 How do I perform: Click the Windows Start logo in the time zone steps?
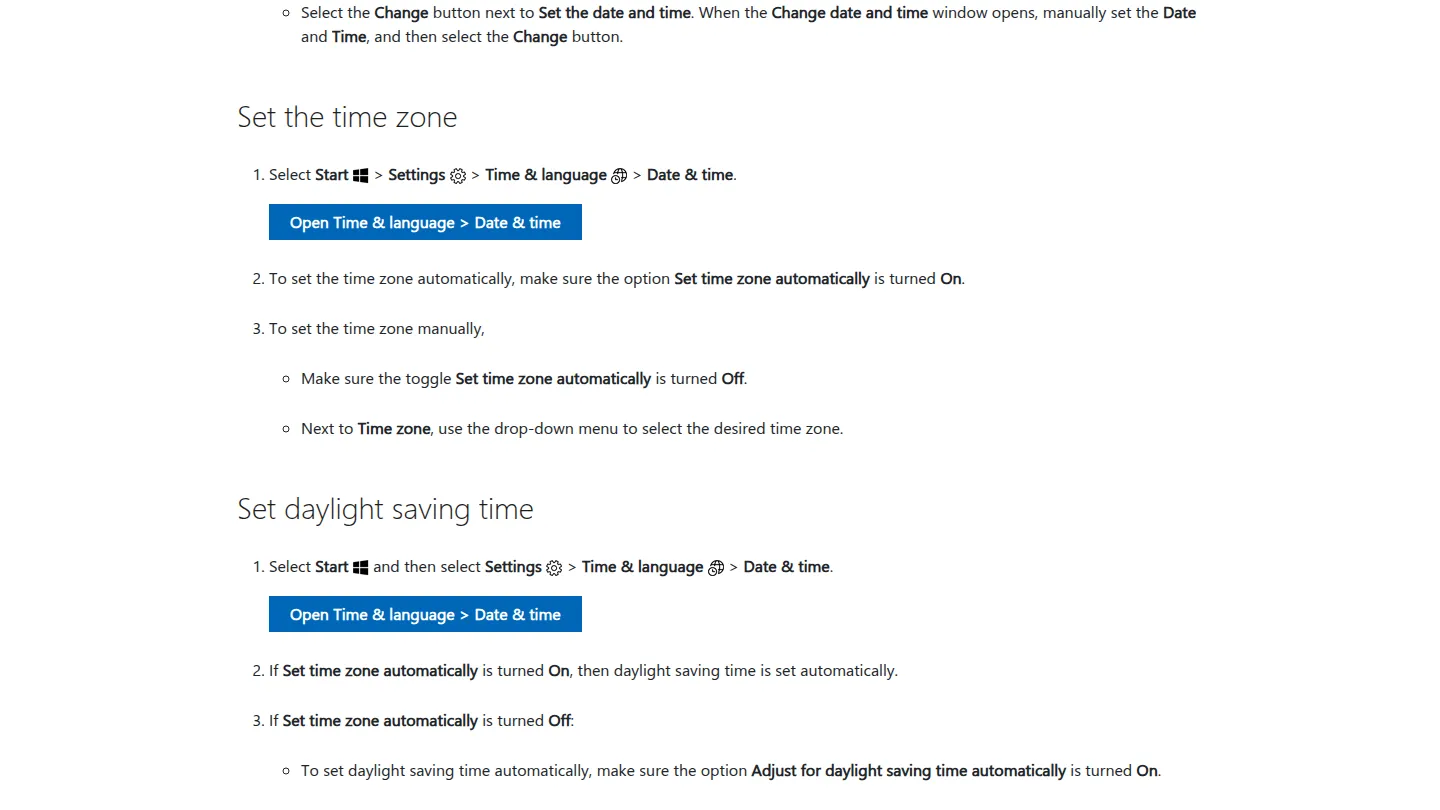coord(361,176)
